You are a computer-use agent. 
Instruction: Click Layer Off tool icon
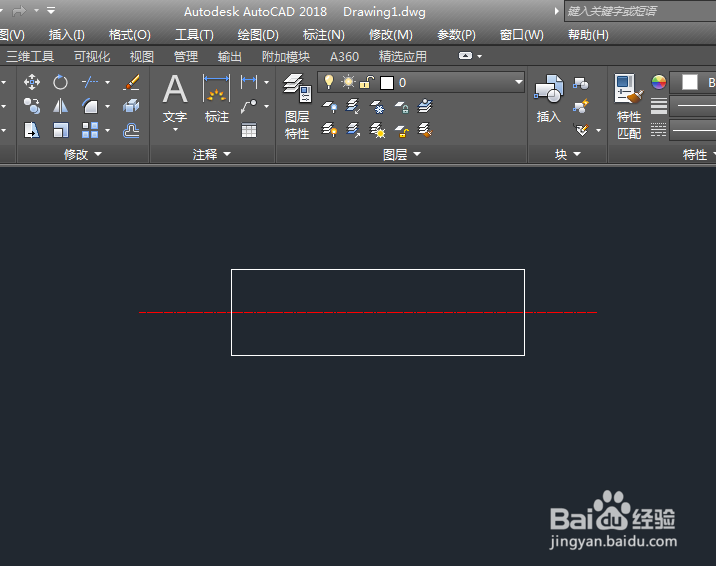click(x=330, y=106)
